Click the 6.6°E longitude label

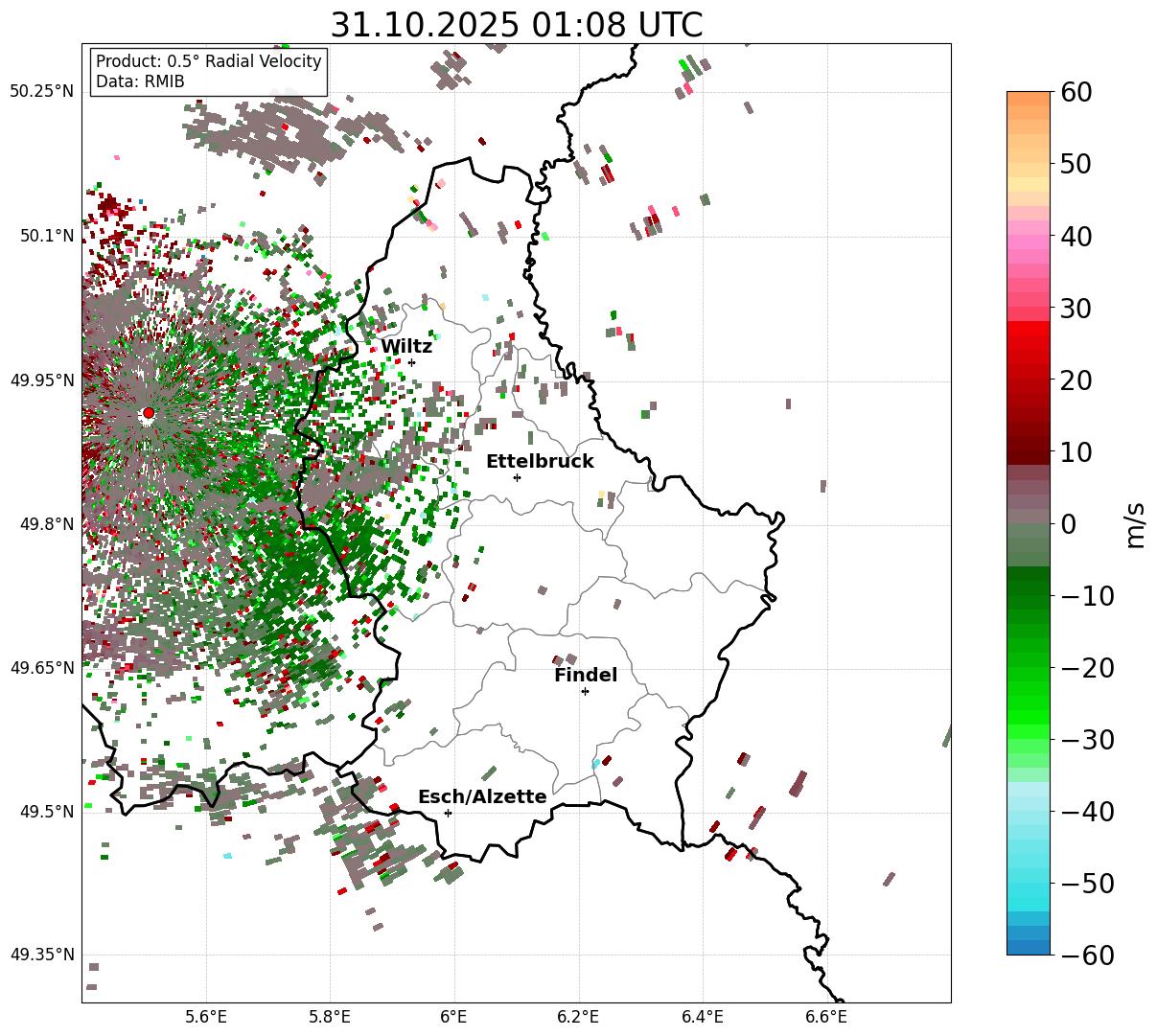point(826,1017)
